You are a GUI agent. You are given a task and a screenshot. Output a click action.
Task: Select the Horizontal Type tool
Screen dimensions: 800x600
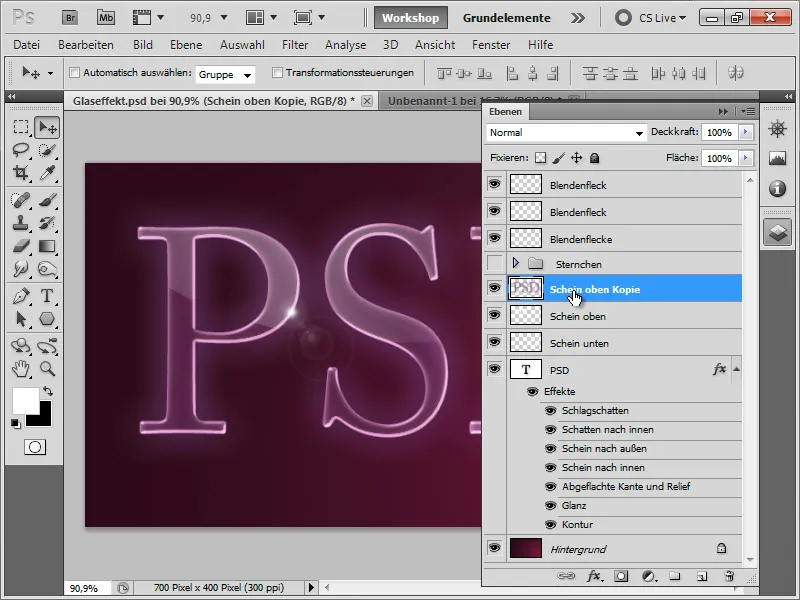pyautogui.click(x=47, y=296)
